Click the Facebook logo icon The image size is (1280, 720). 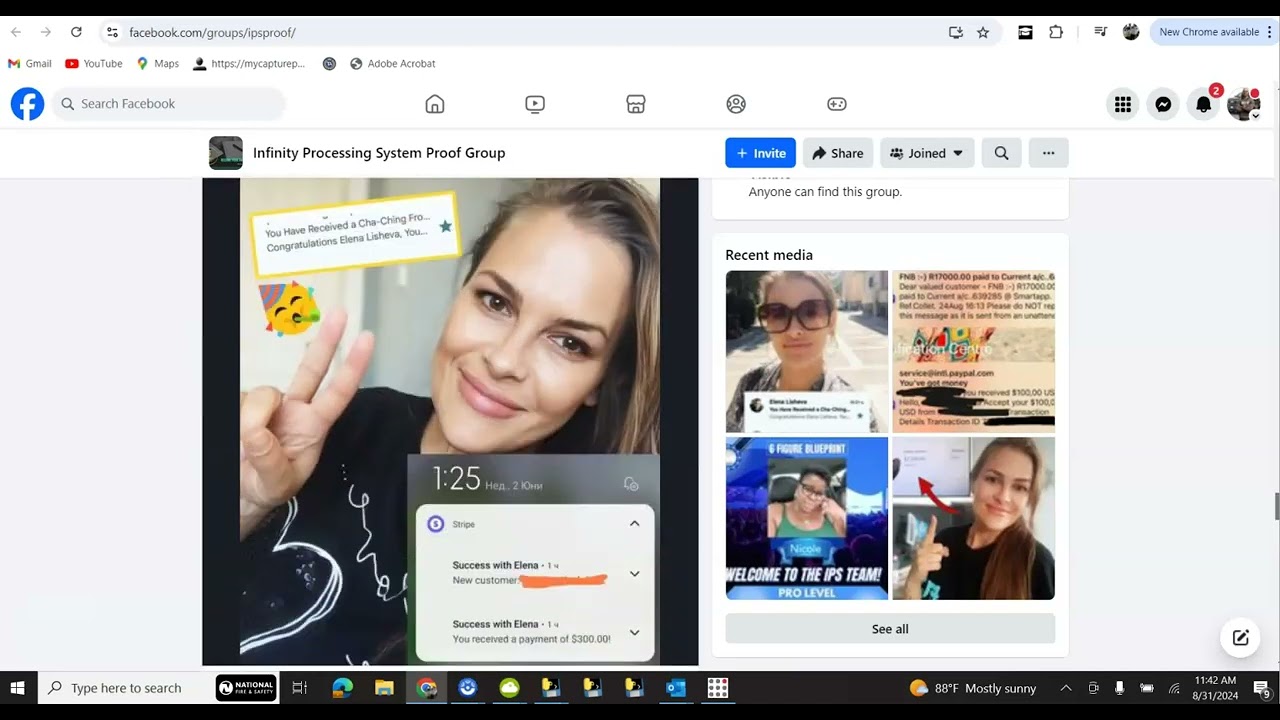pos(27,104)
